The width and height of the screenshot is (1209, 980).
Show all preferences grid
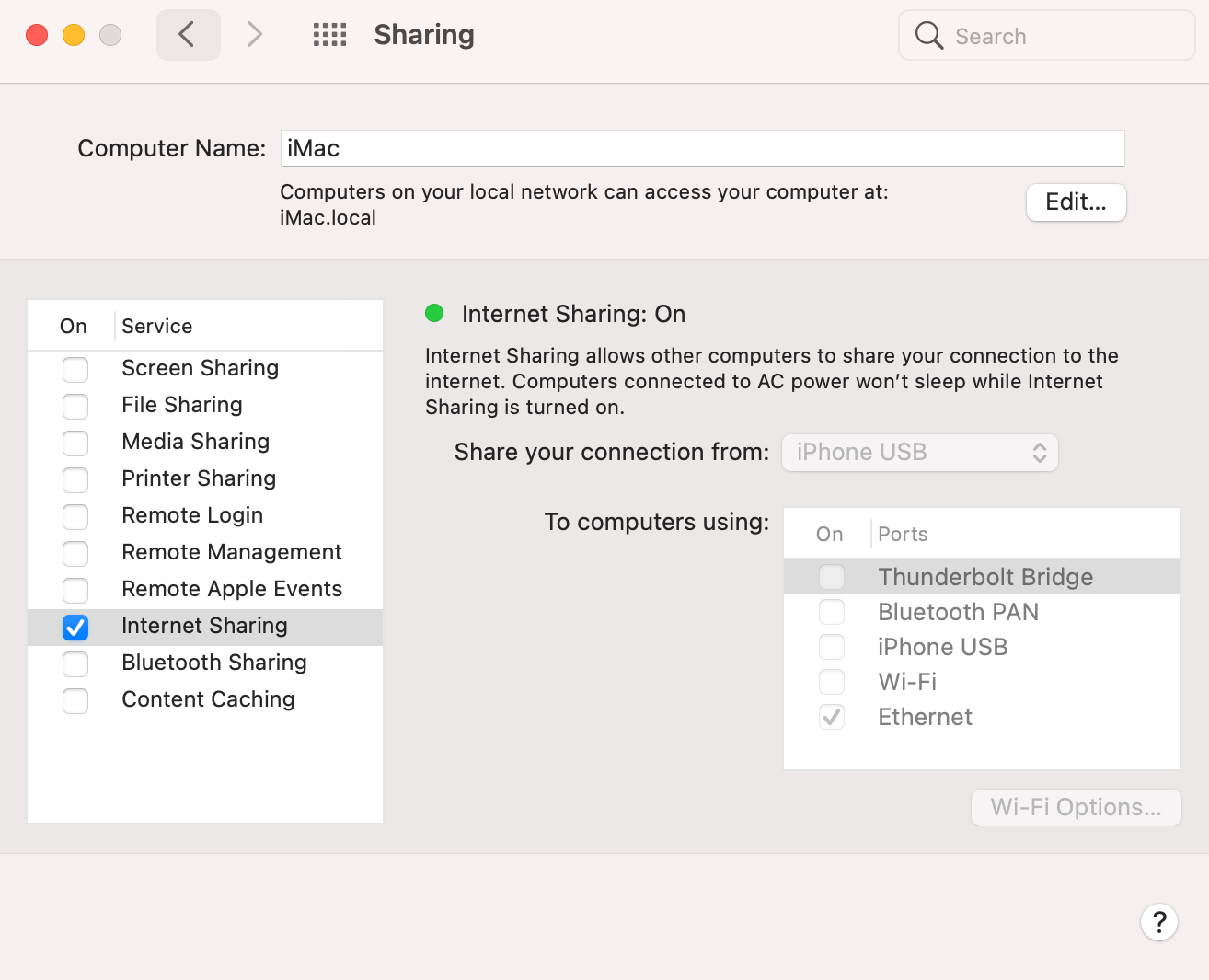point(329,35)
